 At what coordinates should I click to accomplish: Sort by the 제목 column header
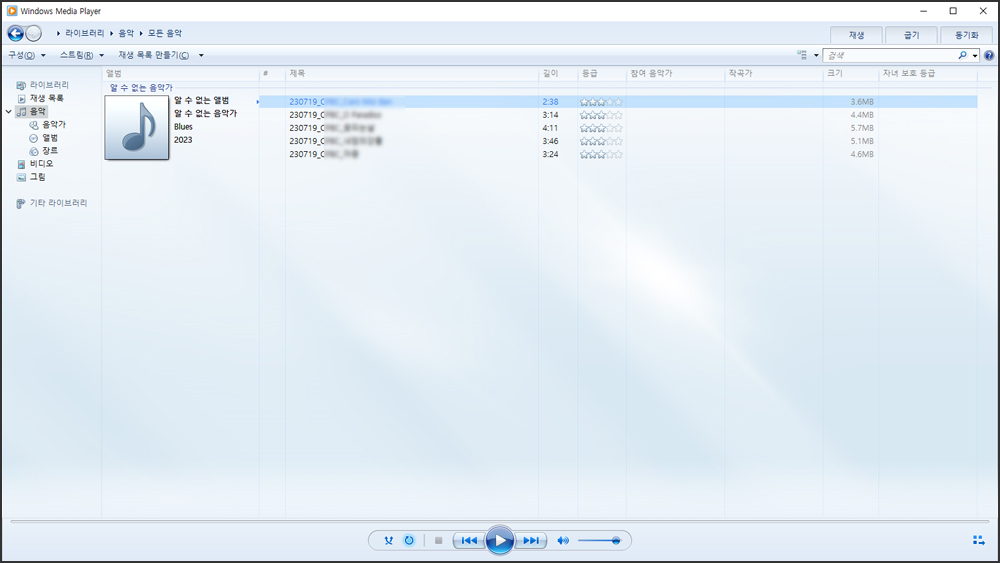[412, 74]
